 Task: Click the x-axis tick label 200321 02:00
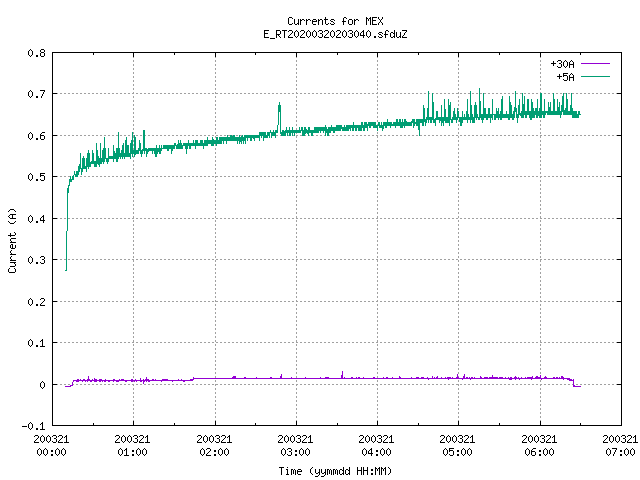[214, 445]
